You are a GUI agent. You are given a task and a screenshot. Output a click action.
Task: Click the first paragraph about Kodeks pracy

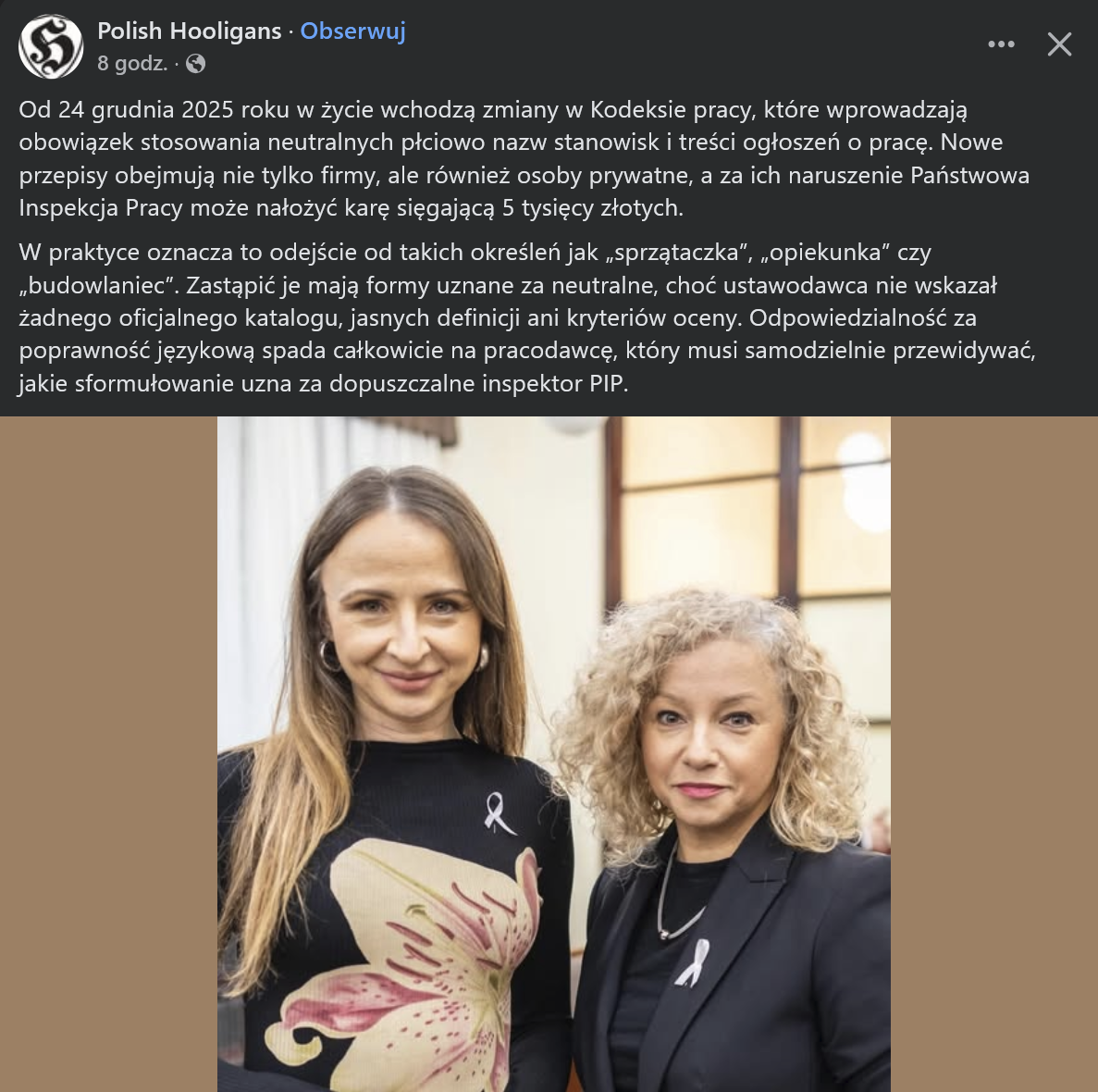[524, 158]
